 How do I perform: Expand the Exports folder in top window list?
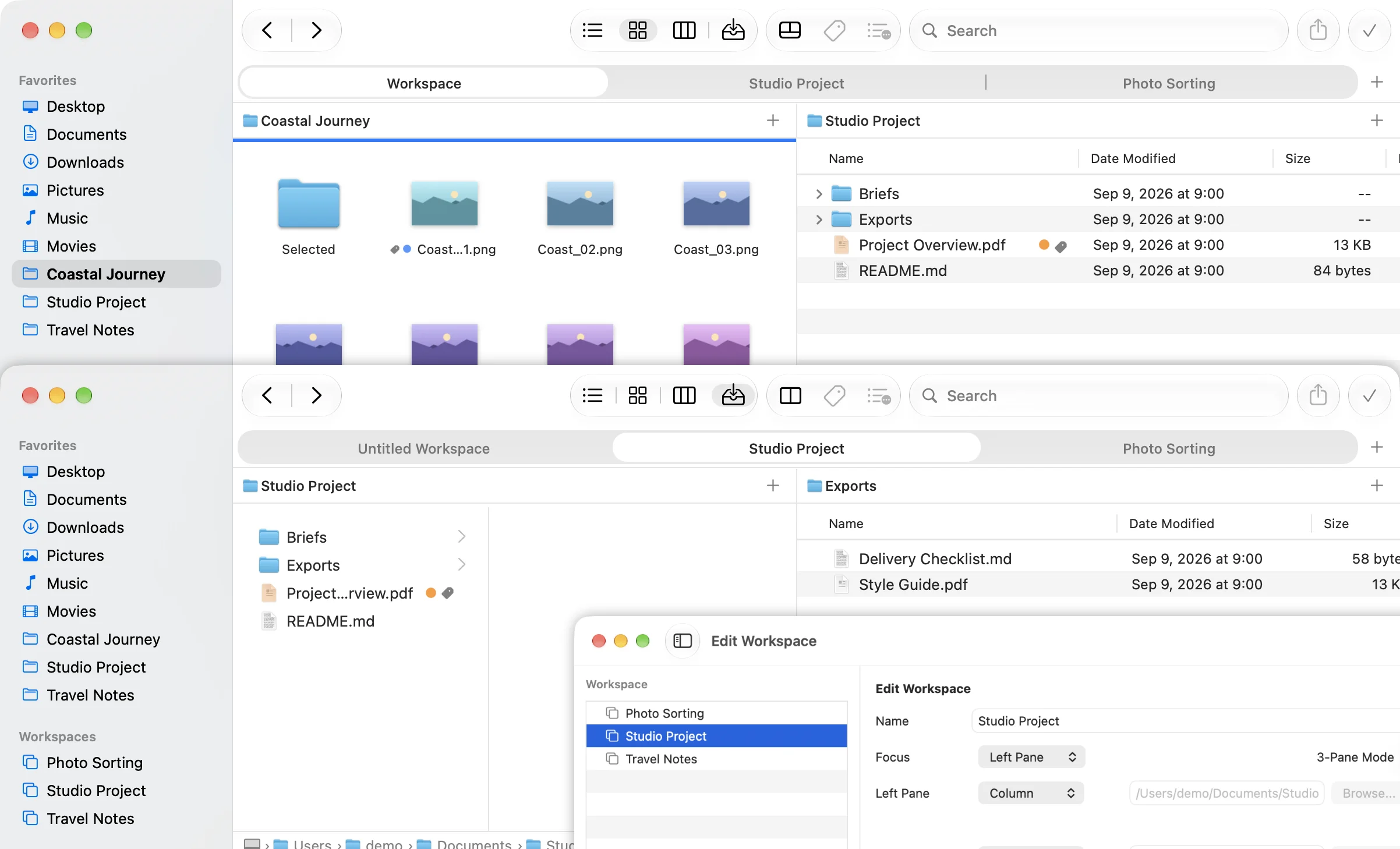(x=819, y=220)
